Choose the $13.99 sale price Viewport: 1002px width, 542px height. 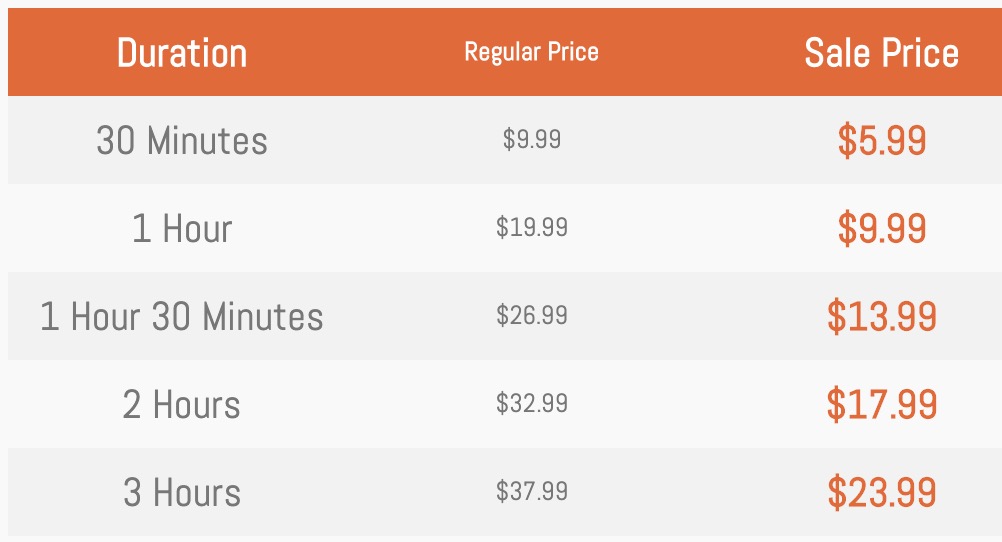pos(882,316)
